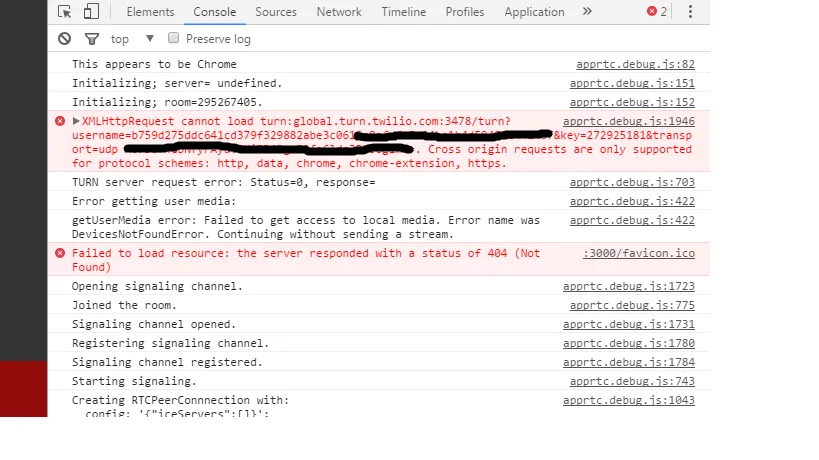Select log line 'This appears to be Chrome'
This screenshot has width=819, height=460.
click(154, 64)
